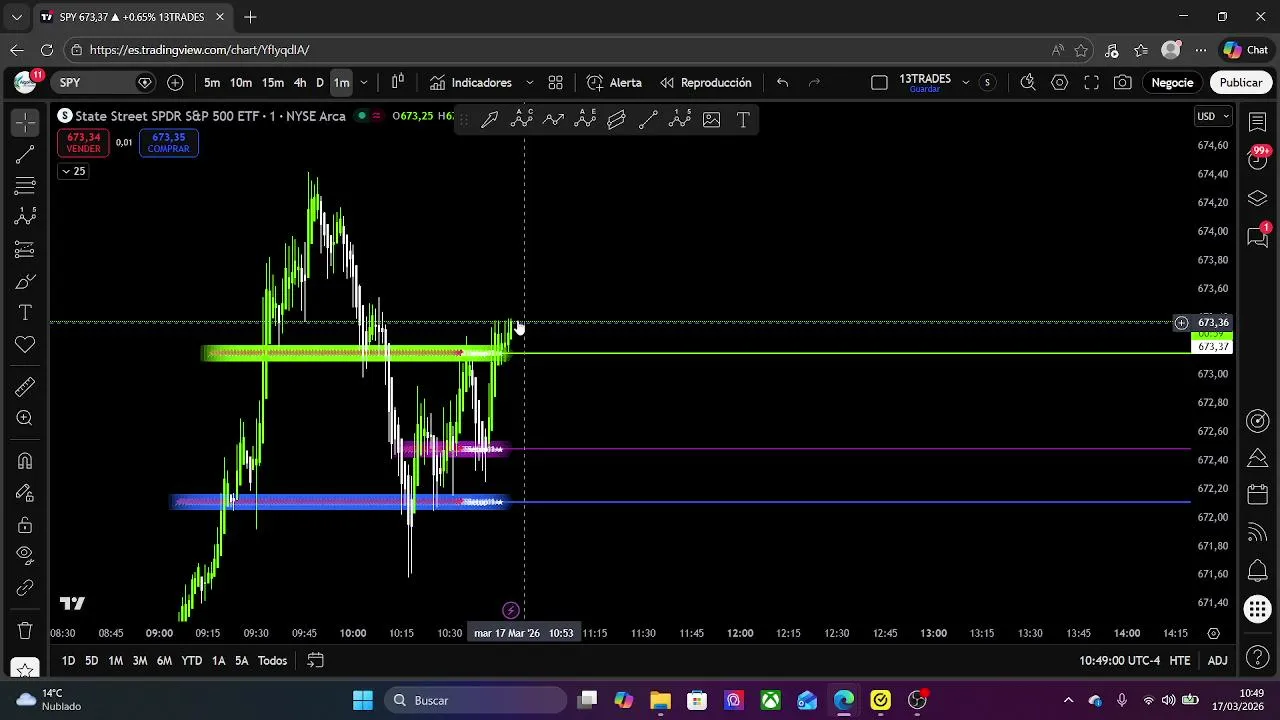The height and width of the screenshot is (720, 1280).
Task: Select the text T in floating toolbar
Action: [x=743, y=120]
